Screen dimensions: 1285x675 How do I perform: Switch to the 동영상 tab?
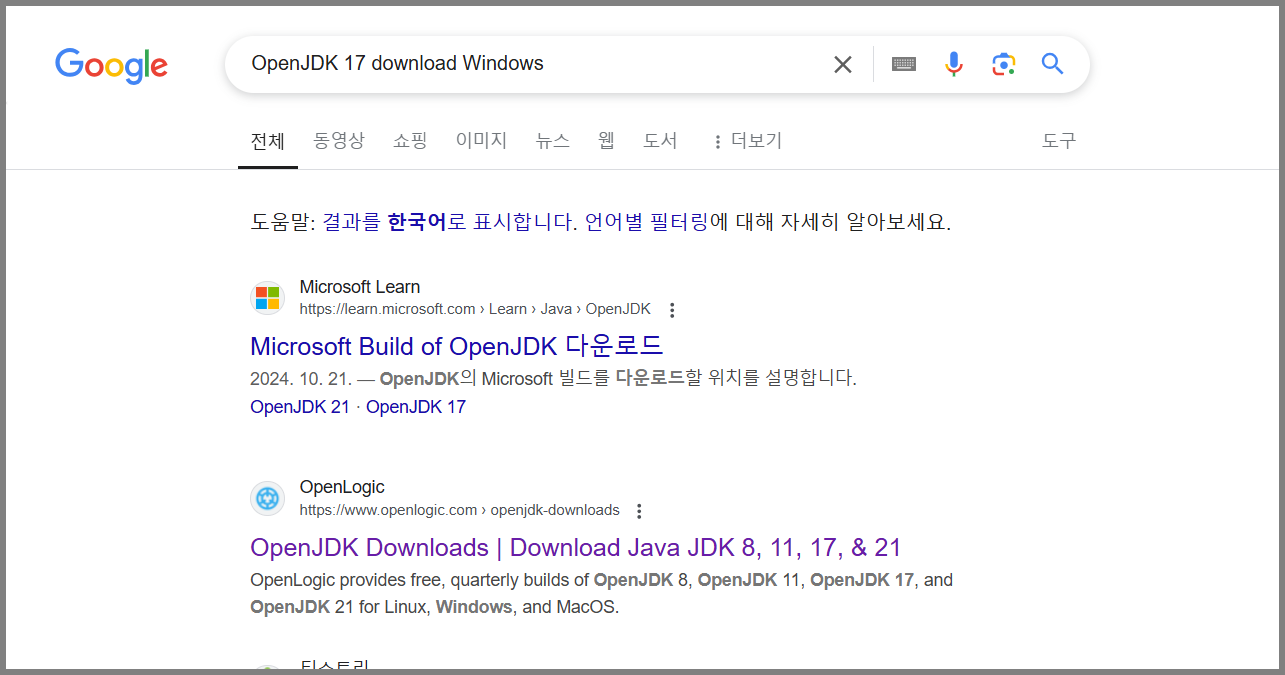pyautogui.click(x=339, y=141)
